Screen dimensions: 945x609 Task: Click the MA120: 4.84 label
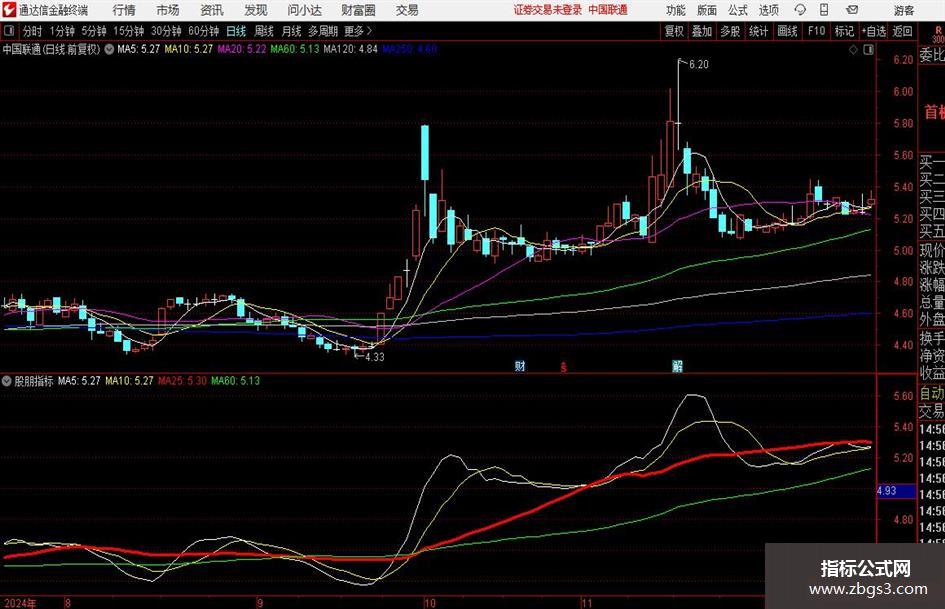(x=350, y=49)
